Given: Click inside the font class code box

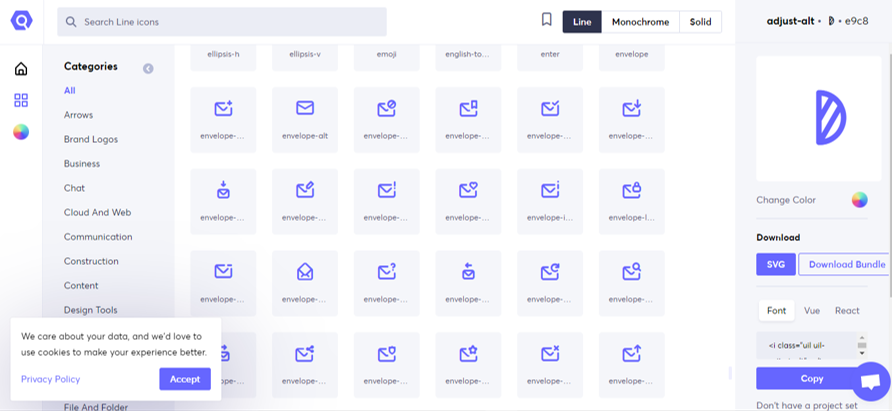Looking at the screenshot, I should 806,346.
